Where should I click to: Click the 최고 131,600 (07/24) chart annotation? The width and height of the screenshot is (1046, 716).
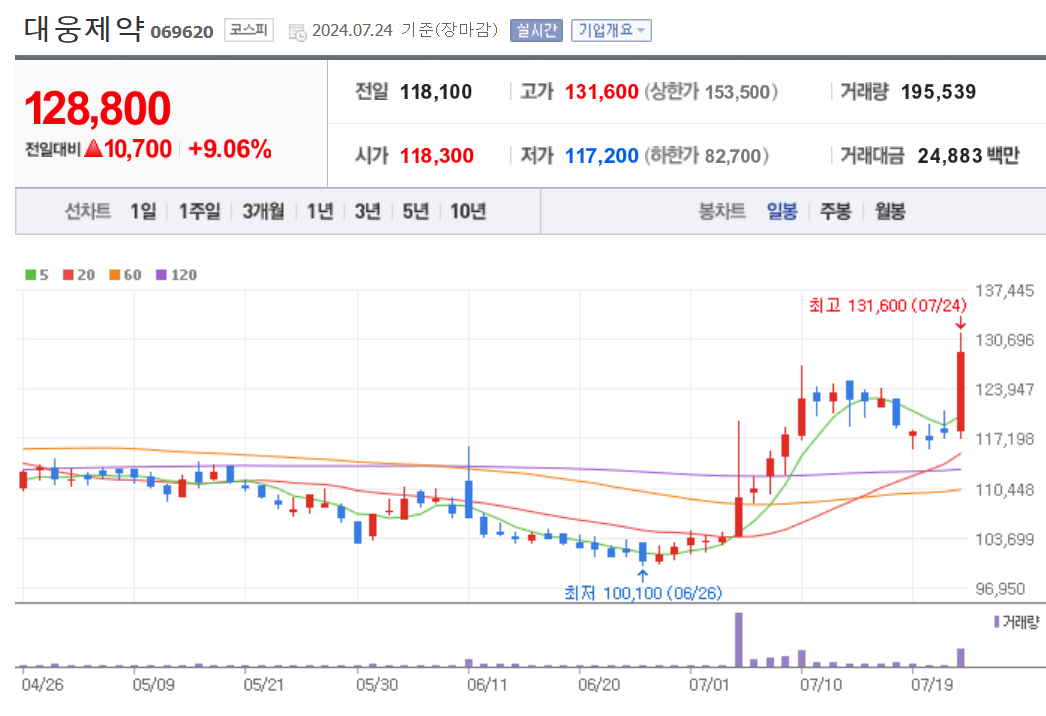(888, 306)
